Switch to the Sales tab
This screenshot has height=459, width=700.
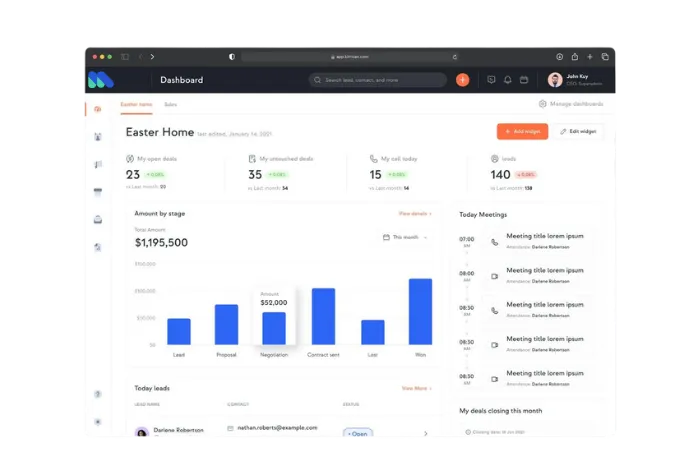click(171, 104)
